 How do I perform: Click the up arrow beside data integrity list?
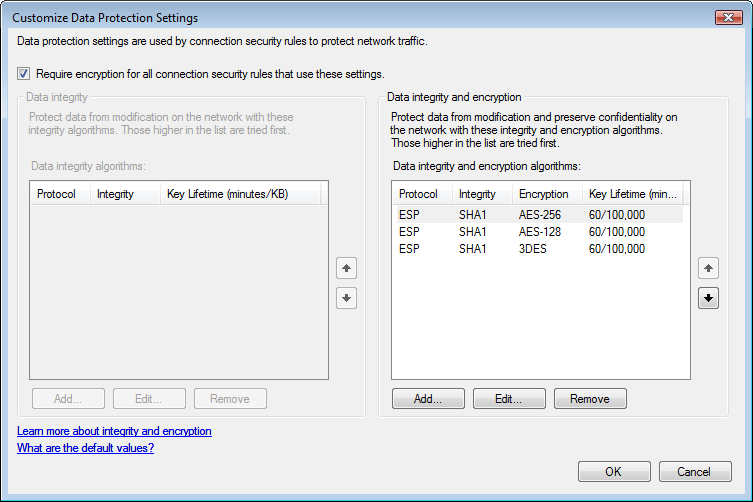346,268
